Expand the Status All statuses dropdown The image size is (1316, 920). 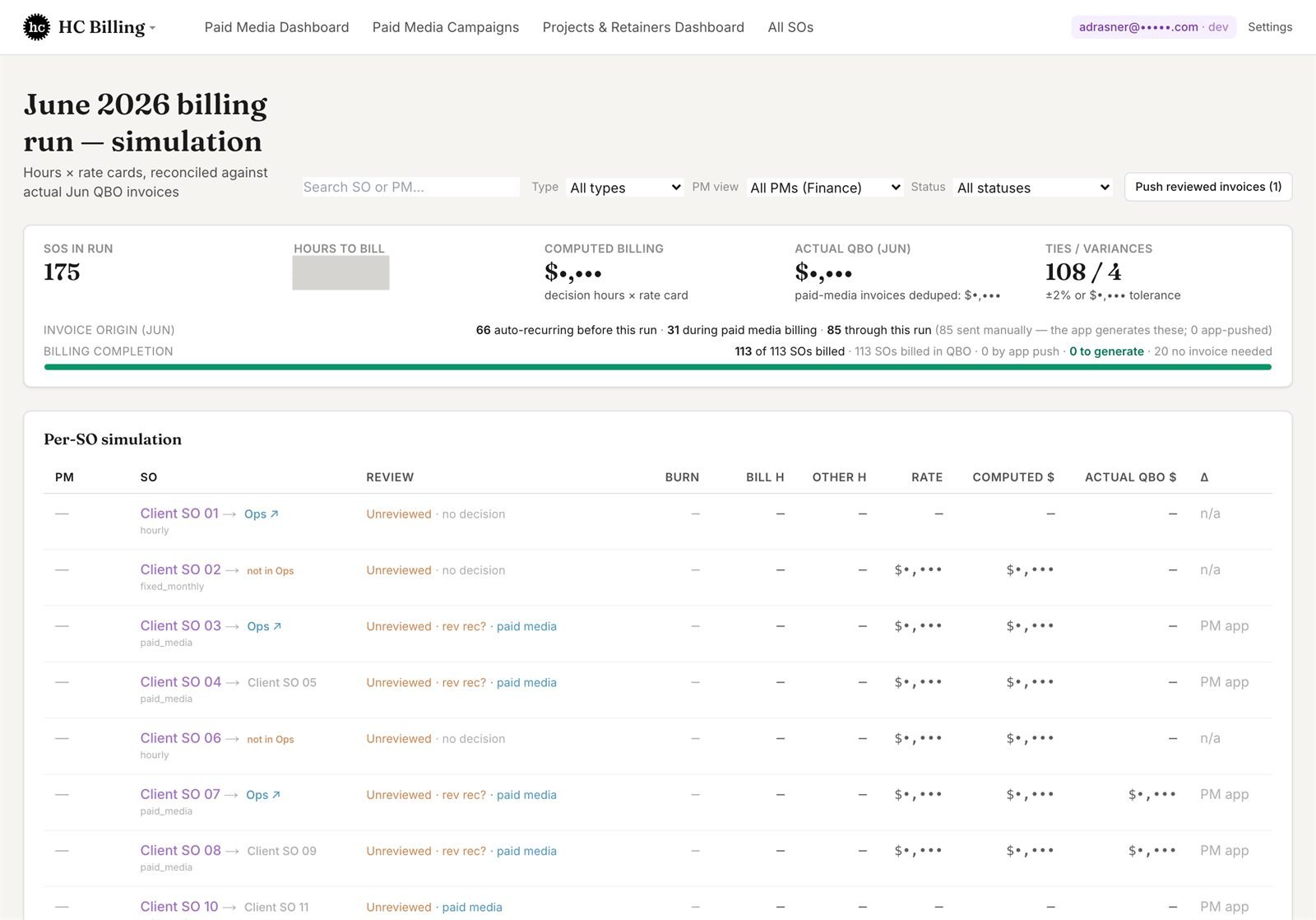1033,188
